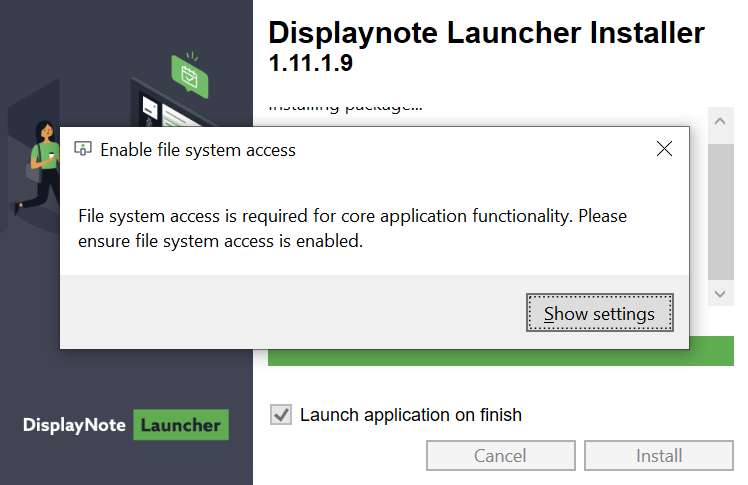Click the Cancel button in installer

pos(500,455)
